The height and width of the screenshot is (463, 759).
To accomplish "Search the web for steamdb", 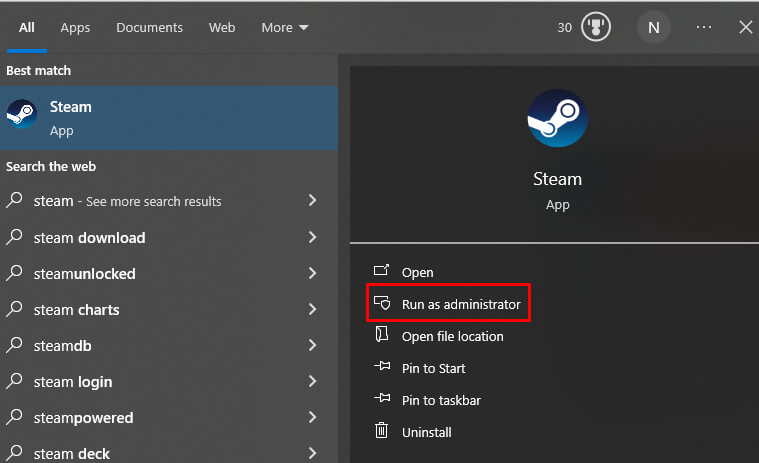I will [x=64, y=346].
